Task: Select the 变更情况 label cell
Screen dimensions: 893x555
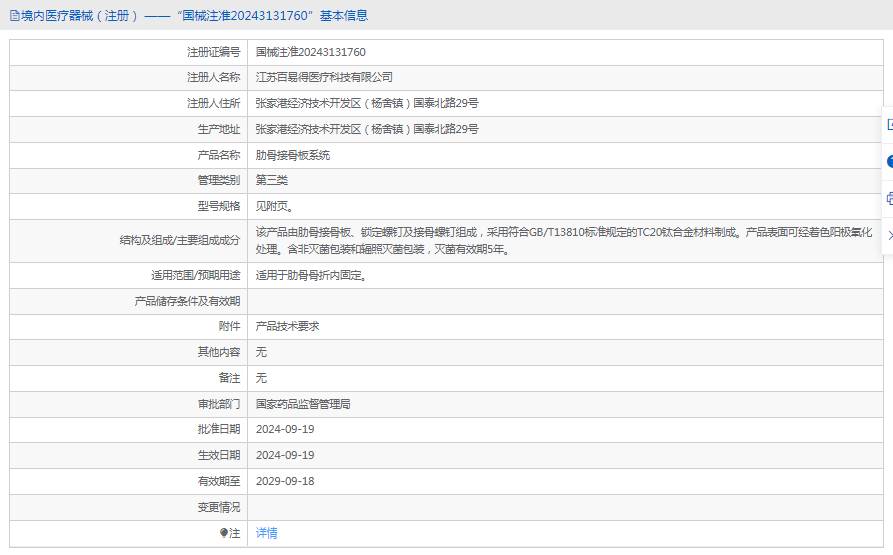Action: click(129, 508)
